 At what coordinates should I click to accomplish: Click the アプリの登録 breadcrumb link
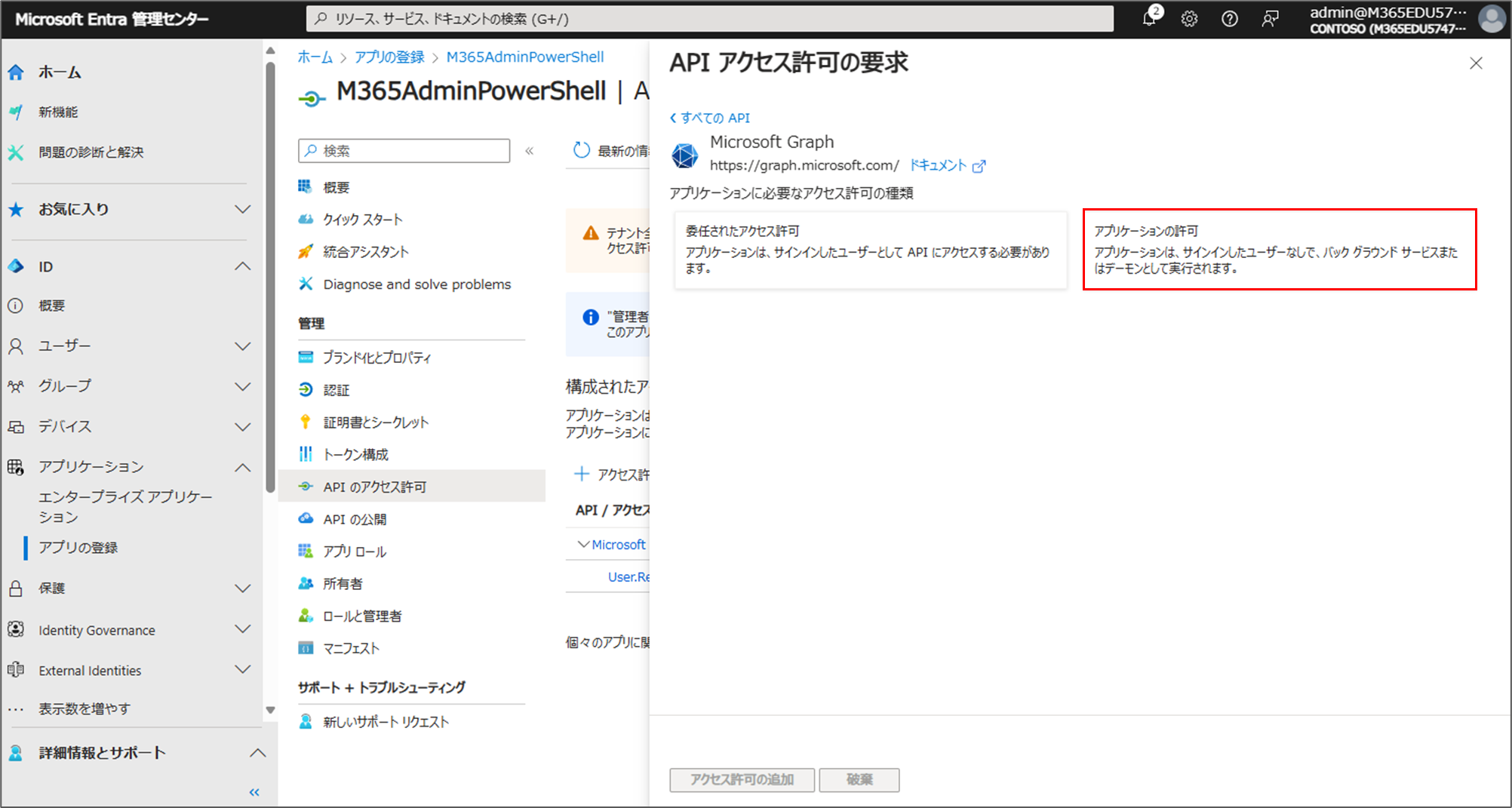point(389,57)
